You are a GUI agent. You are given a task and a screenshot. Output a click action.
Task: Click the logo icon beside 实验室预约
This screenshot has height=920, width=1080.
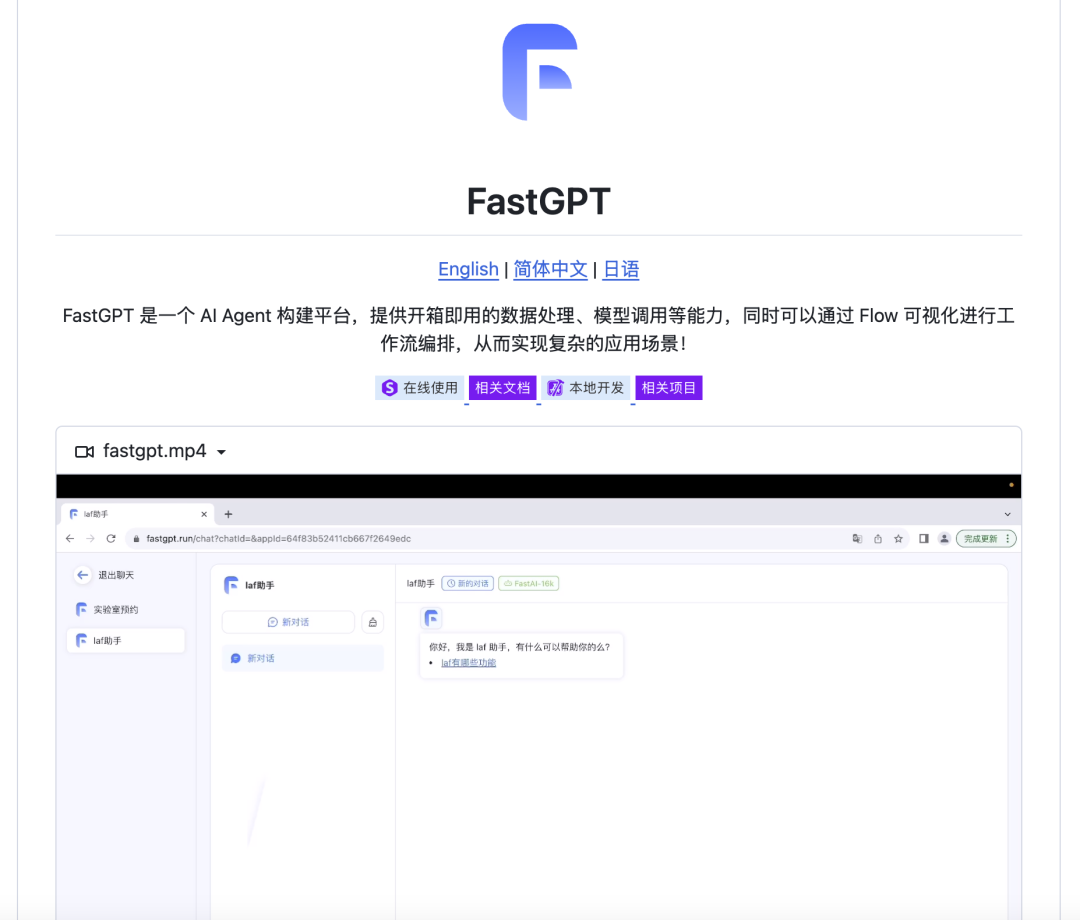pos(81,609)
